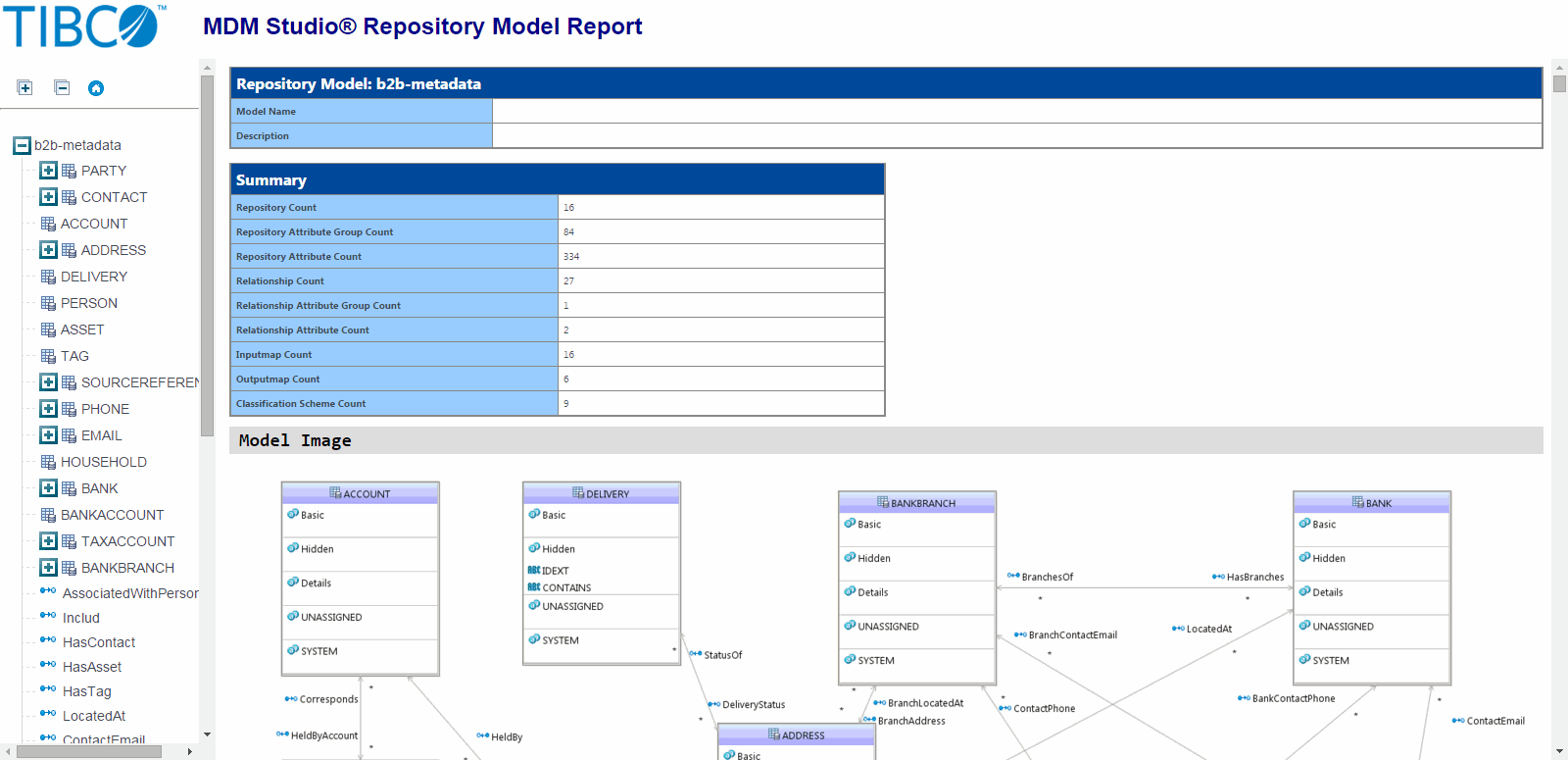This screenshot has width=1568, height=760.
Task: Click the Model Image section heading
Action: point(295,440)
